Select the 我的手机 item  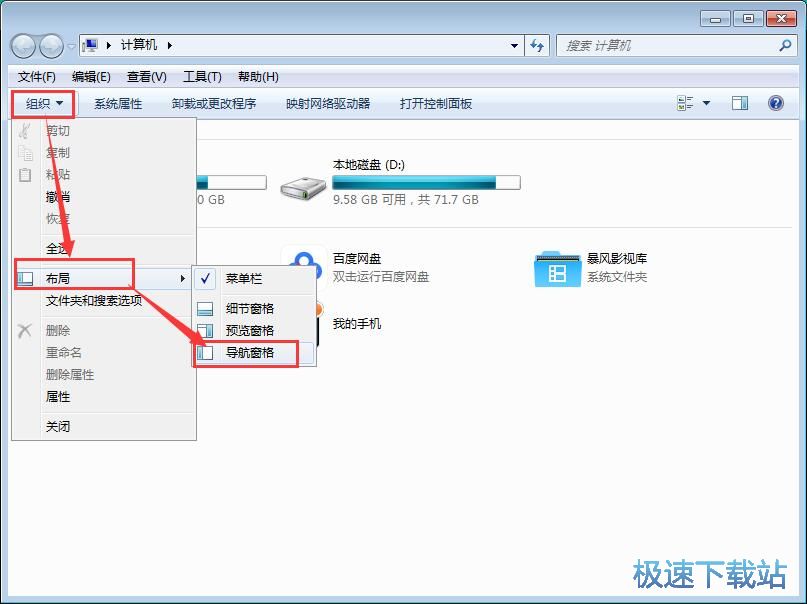(x=357, y=324)
